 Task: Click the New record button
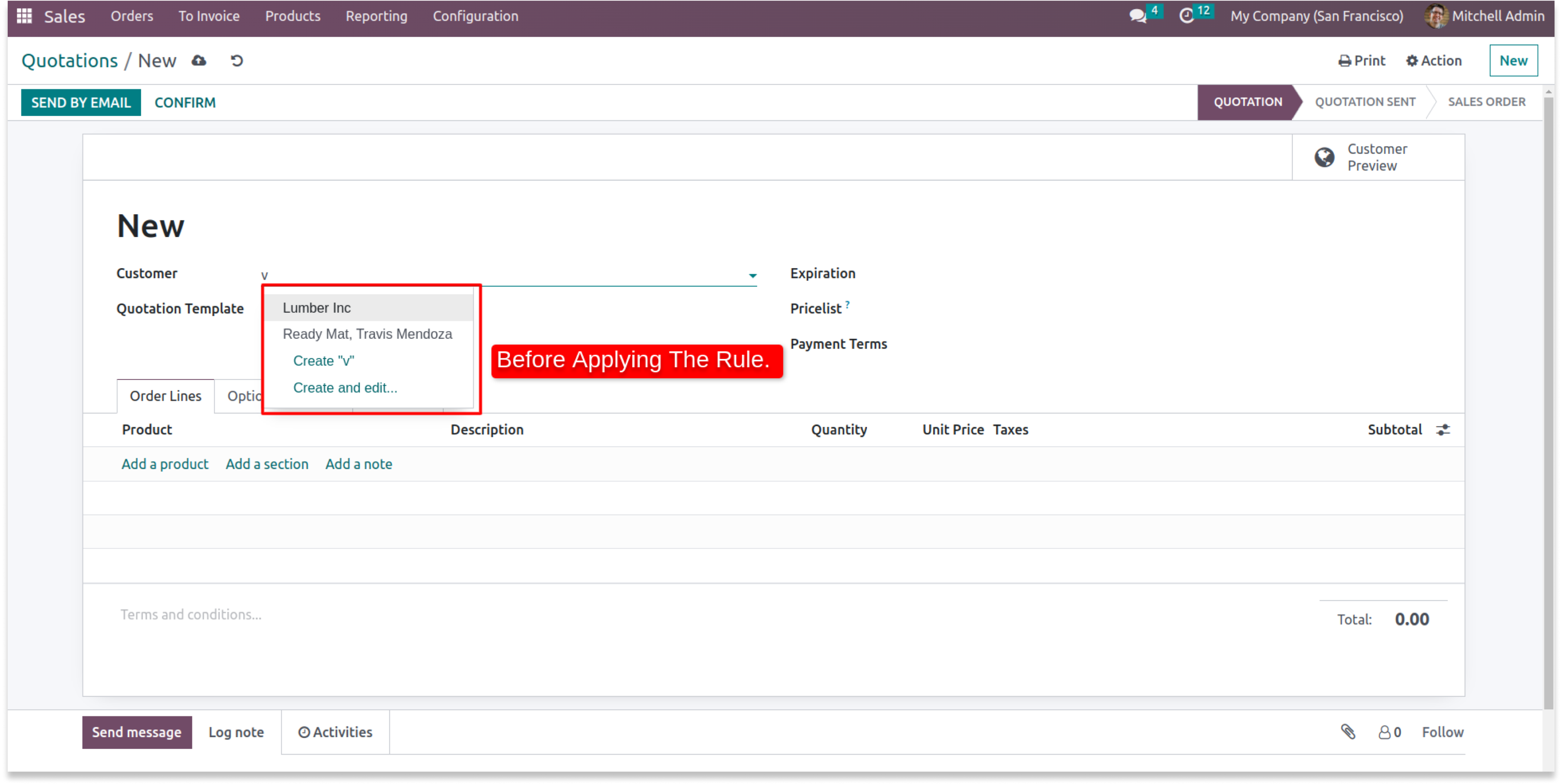(1513, 61)
